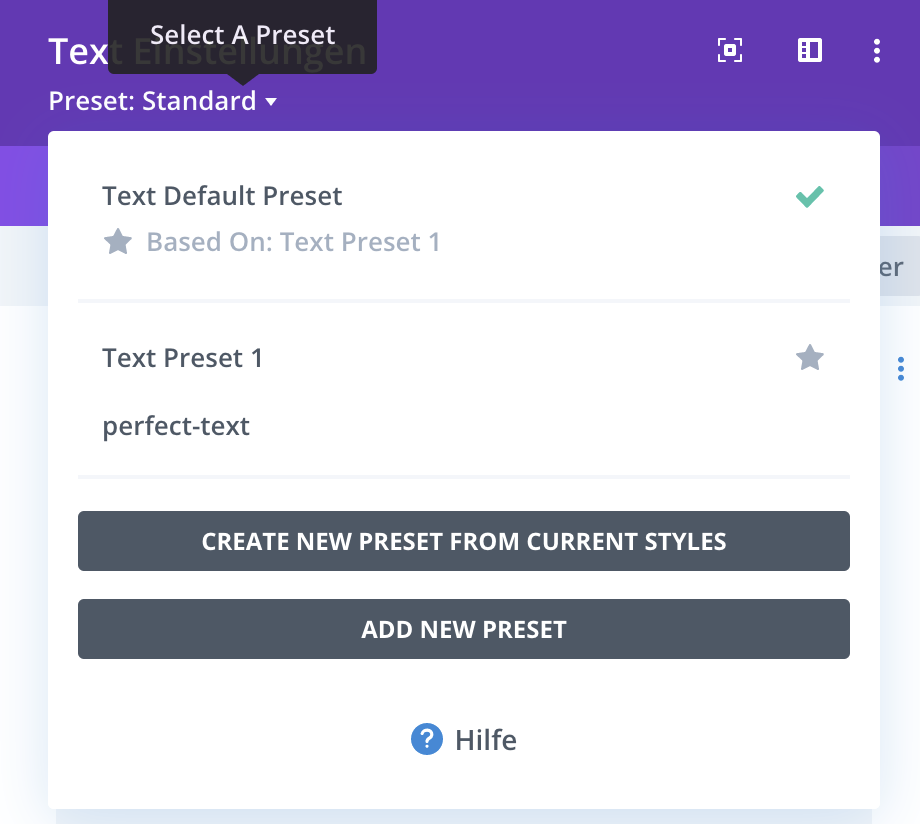The width and height of the screenshot is (920, 824).
Task: Open the Hilfe link
Action: click(486, 740)
